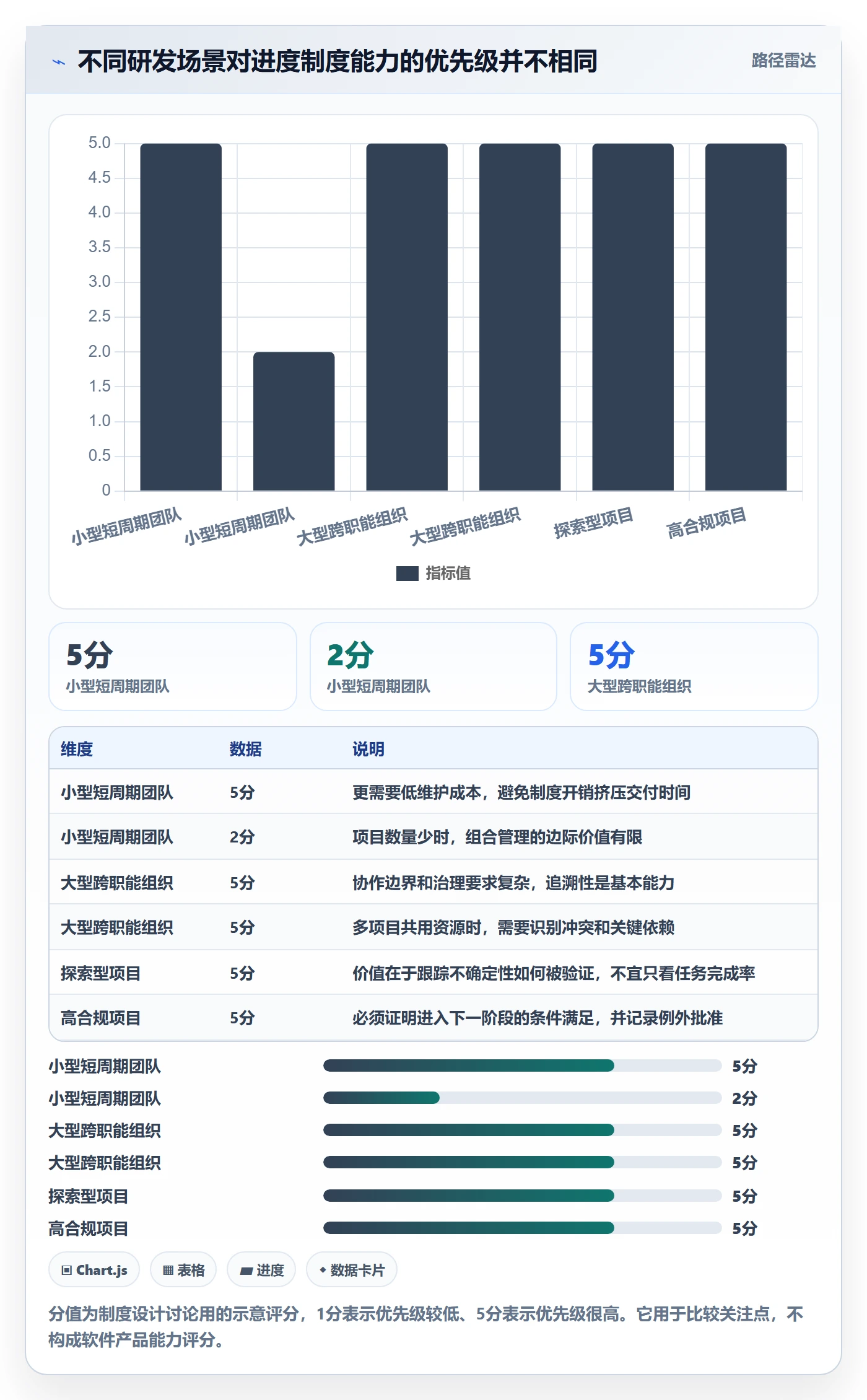Click the 指标值 legend color swatch
The image size is (867, 1400).
click(x=407, y=574)
